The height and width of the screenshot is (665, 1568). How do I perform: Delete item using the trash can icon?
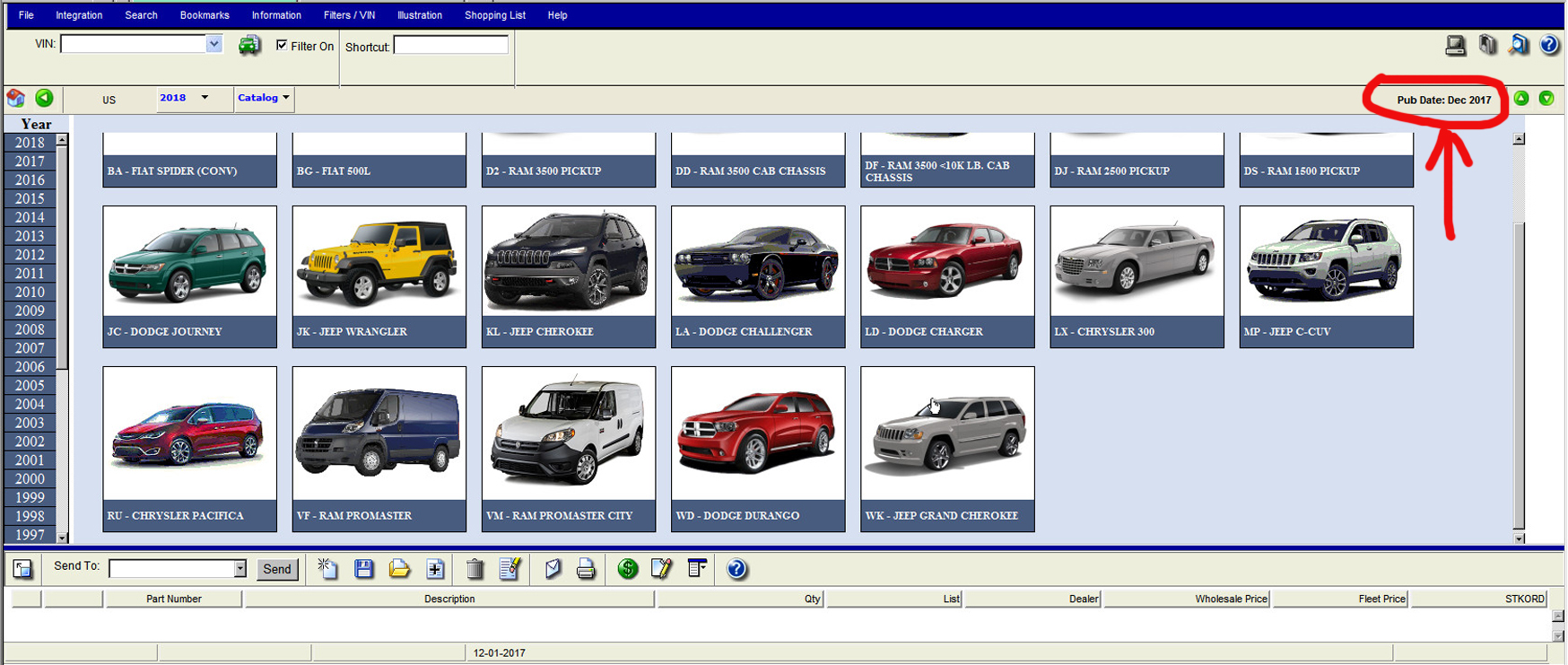(475, 568)
